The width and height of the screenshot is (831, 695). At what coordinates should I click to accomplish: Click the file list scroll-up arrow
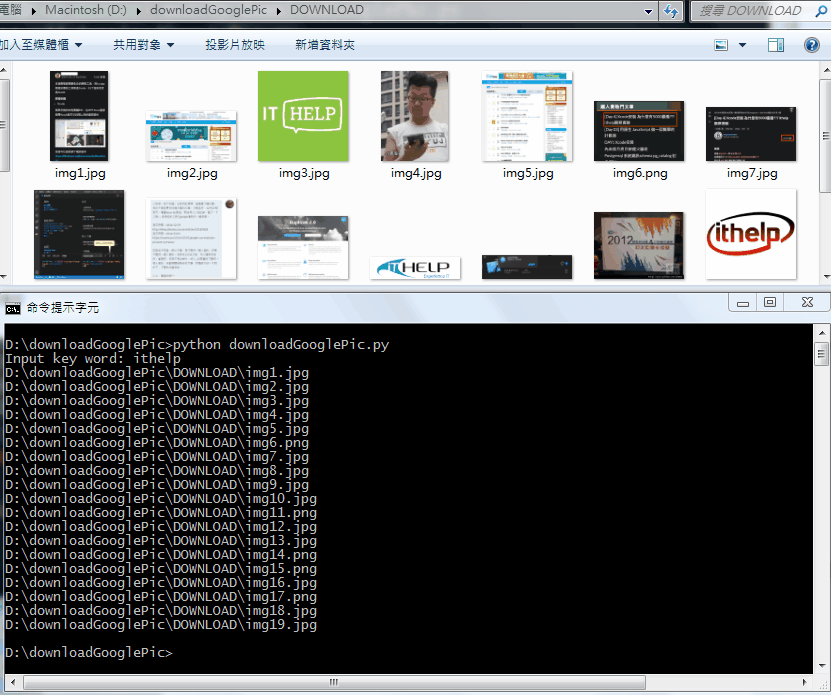point(826,69)
